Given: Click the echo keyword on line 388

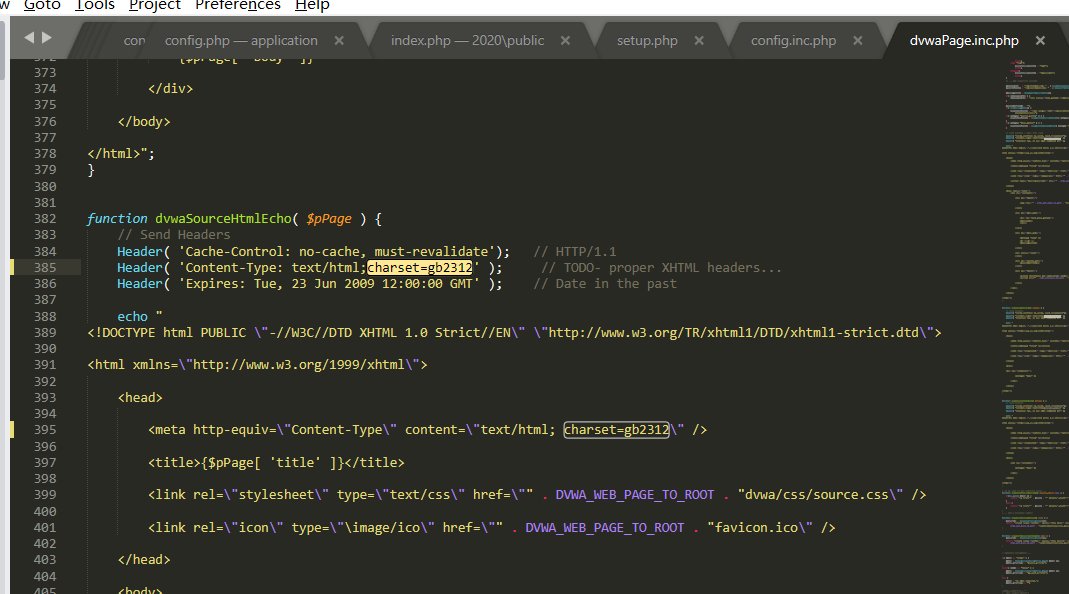Looking at the screenshot, I should 132,316.
